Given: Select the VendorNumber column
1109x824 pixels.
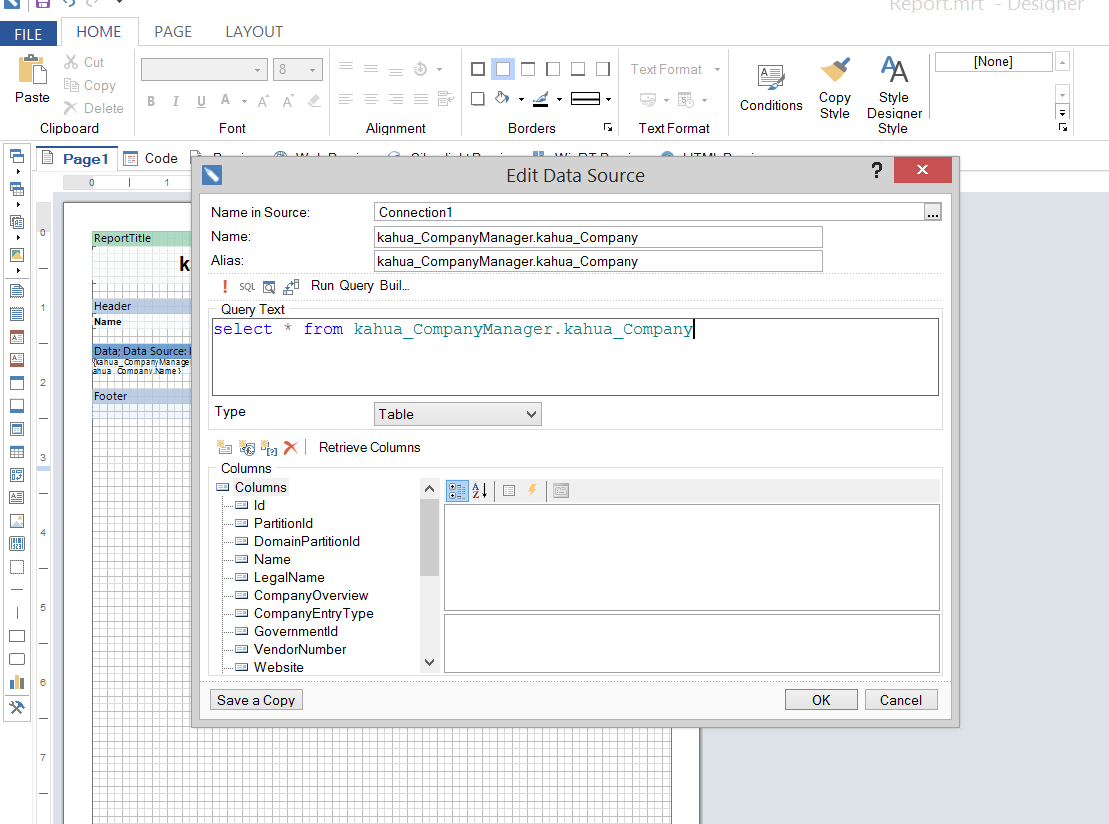Looking at the screenshot, I should 300,649.
